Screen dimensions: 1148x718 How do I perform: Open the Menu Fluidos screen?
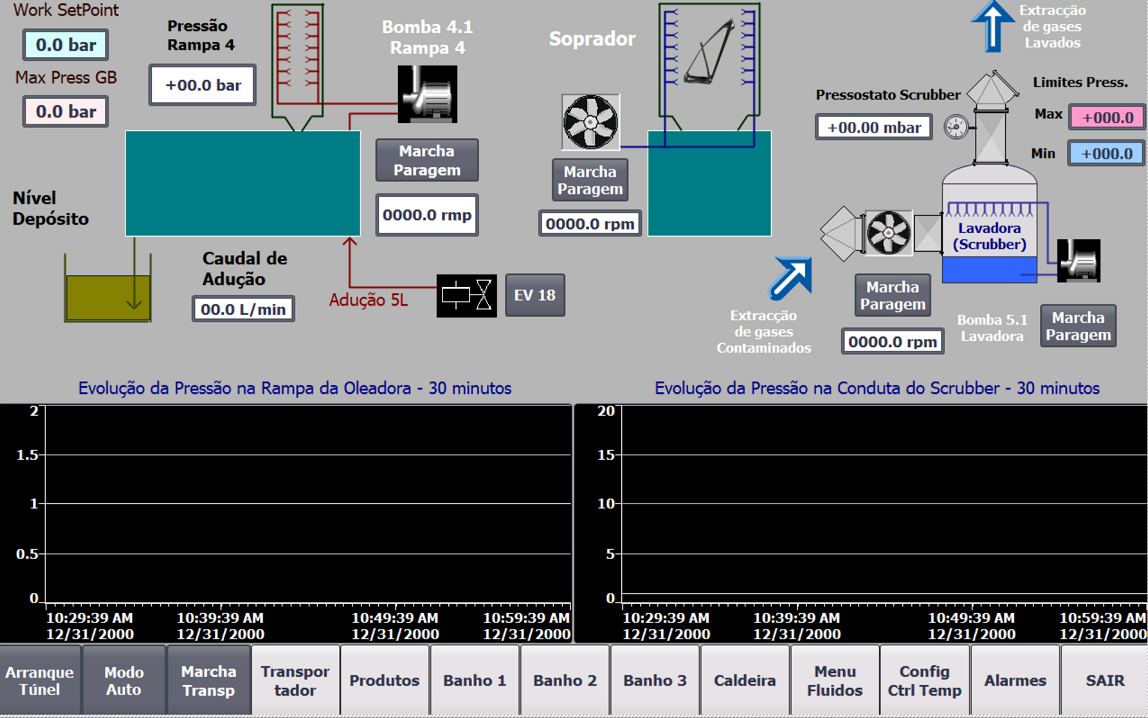[x=835, y=681]
